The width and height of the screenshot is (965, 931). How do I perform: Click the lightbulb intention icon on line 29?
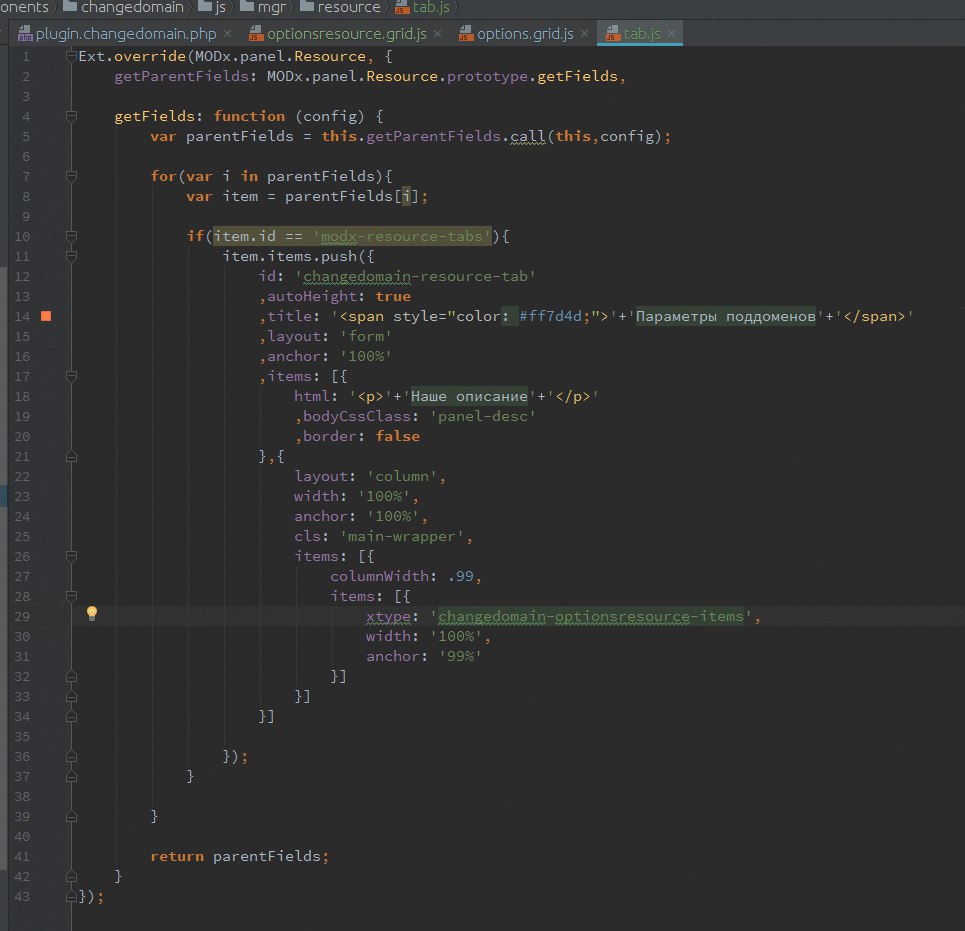[92, 613]
